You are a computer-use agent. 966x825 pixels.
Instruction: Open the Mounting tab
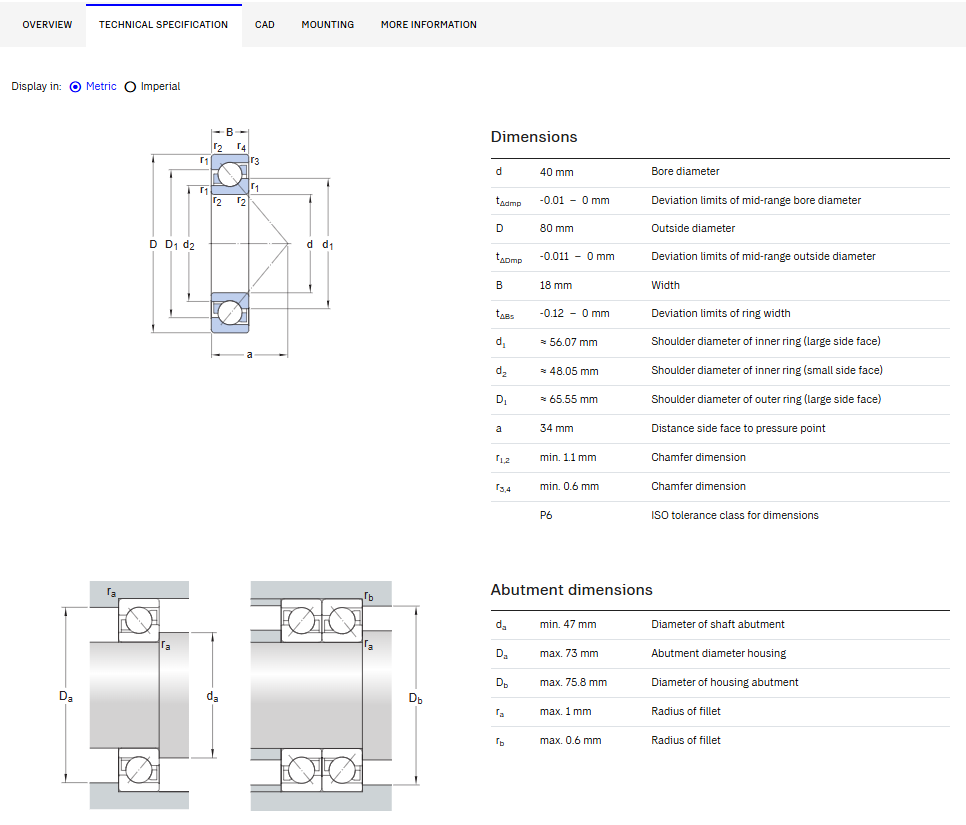tap(327, 25)
